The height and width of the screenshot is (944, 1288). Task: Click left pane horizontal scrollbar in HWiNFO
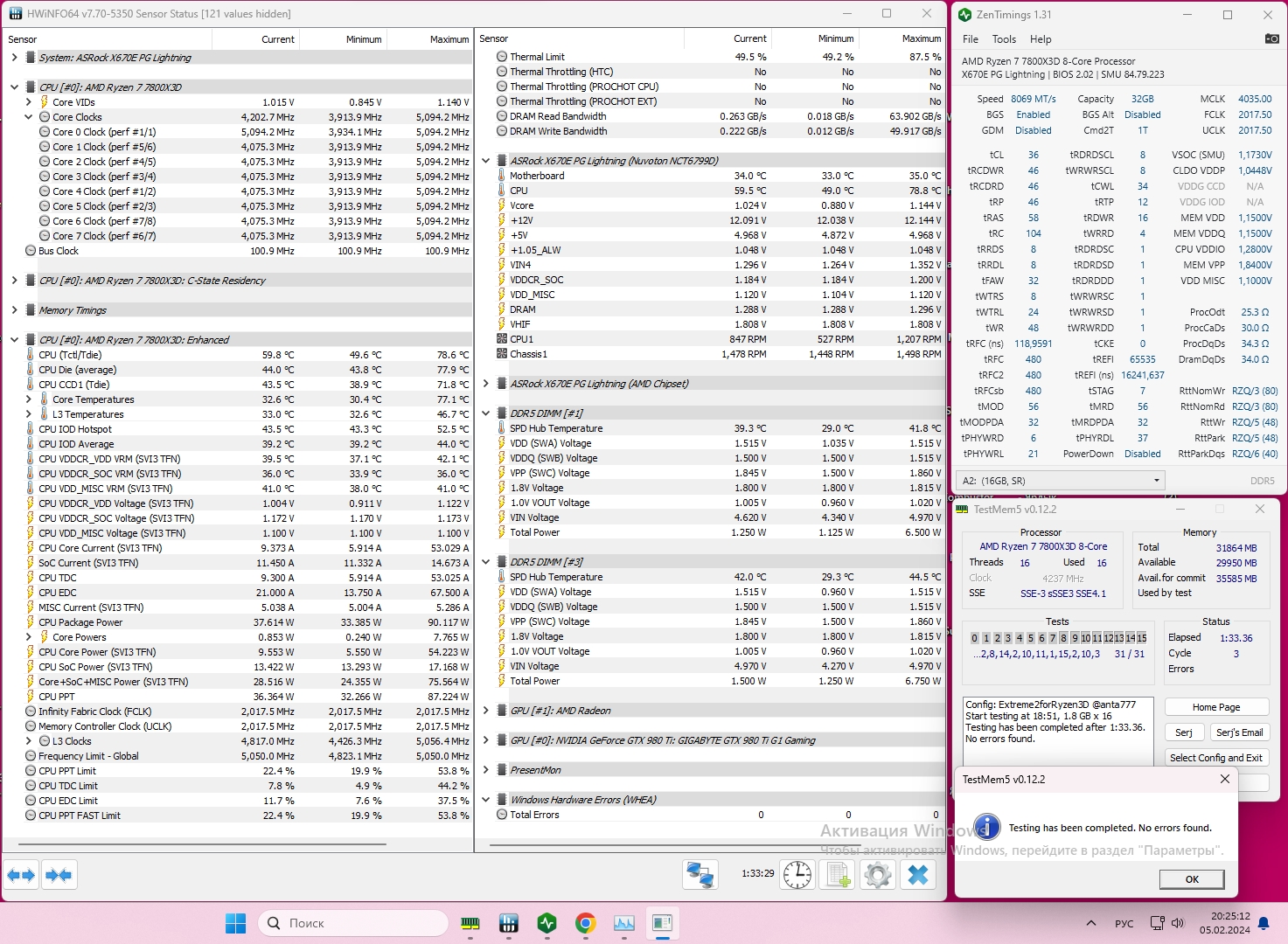[202, 844]
